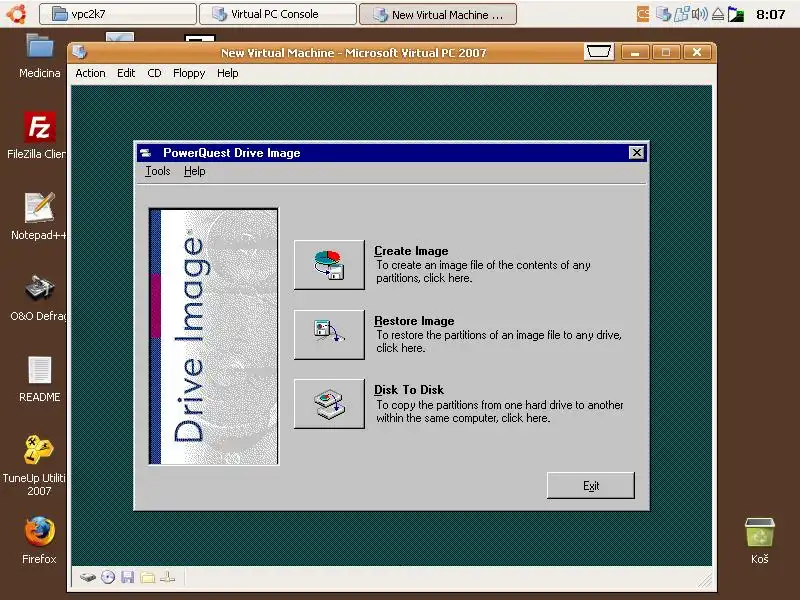Click the Virtual PC tray icon
This screenshot has height=600, width=800.
coord(663,14)
